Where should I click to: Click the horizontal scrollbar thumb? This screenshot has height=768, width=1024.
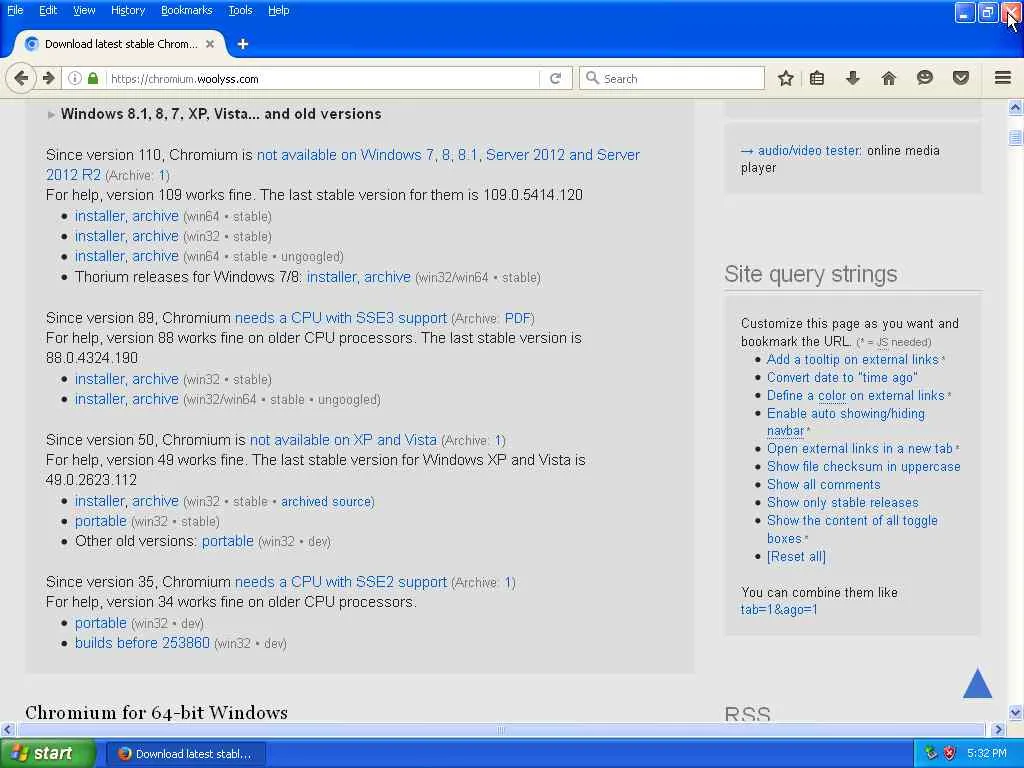(x=500, y=729)
